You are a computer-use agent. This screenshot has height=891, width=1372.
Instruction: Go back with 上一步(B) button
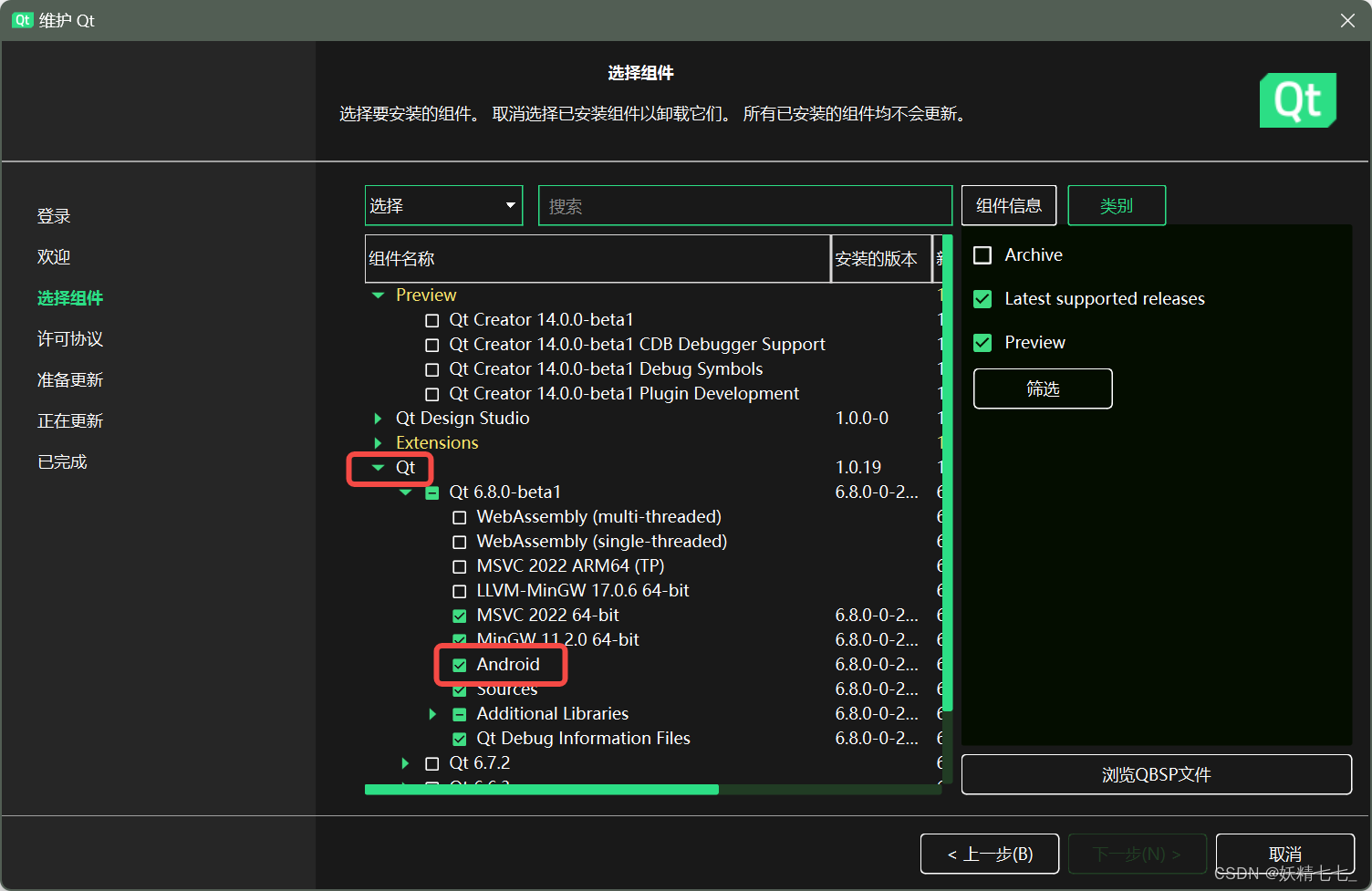(990, 854)
